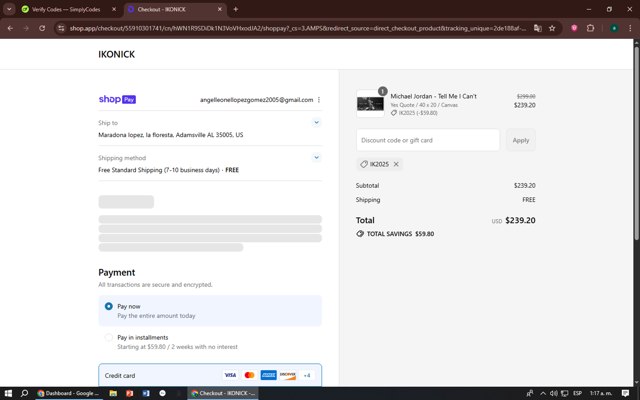Click the Michael Jordan product thumbnail
Viewport: 640px width, 400px height.
[370, 104]
